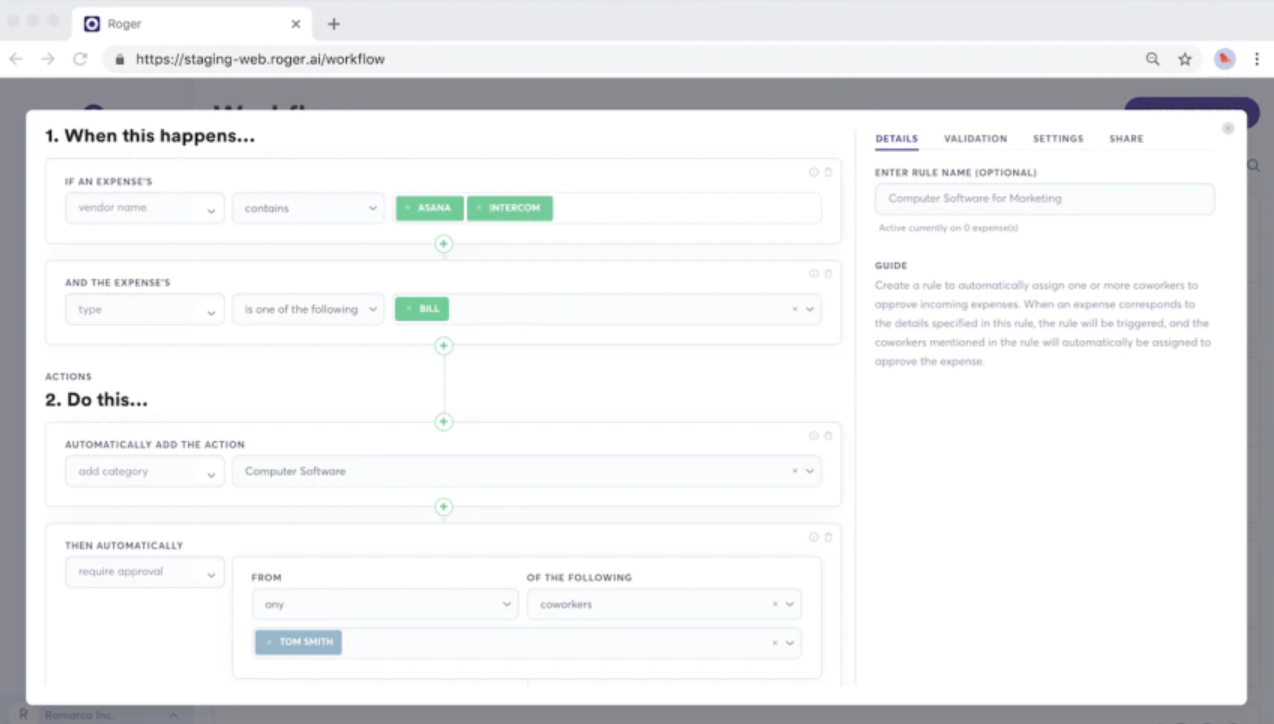Remove the INTERCOM vendor tag

[x=478, y=208]
